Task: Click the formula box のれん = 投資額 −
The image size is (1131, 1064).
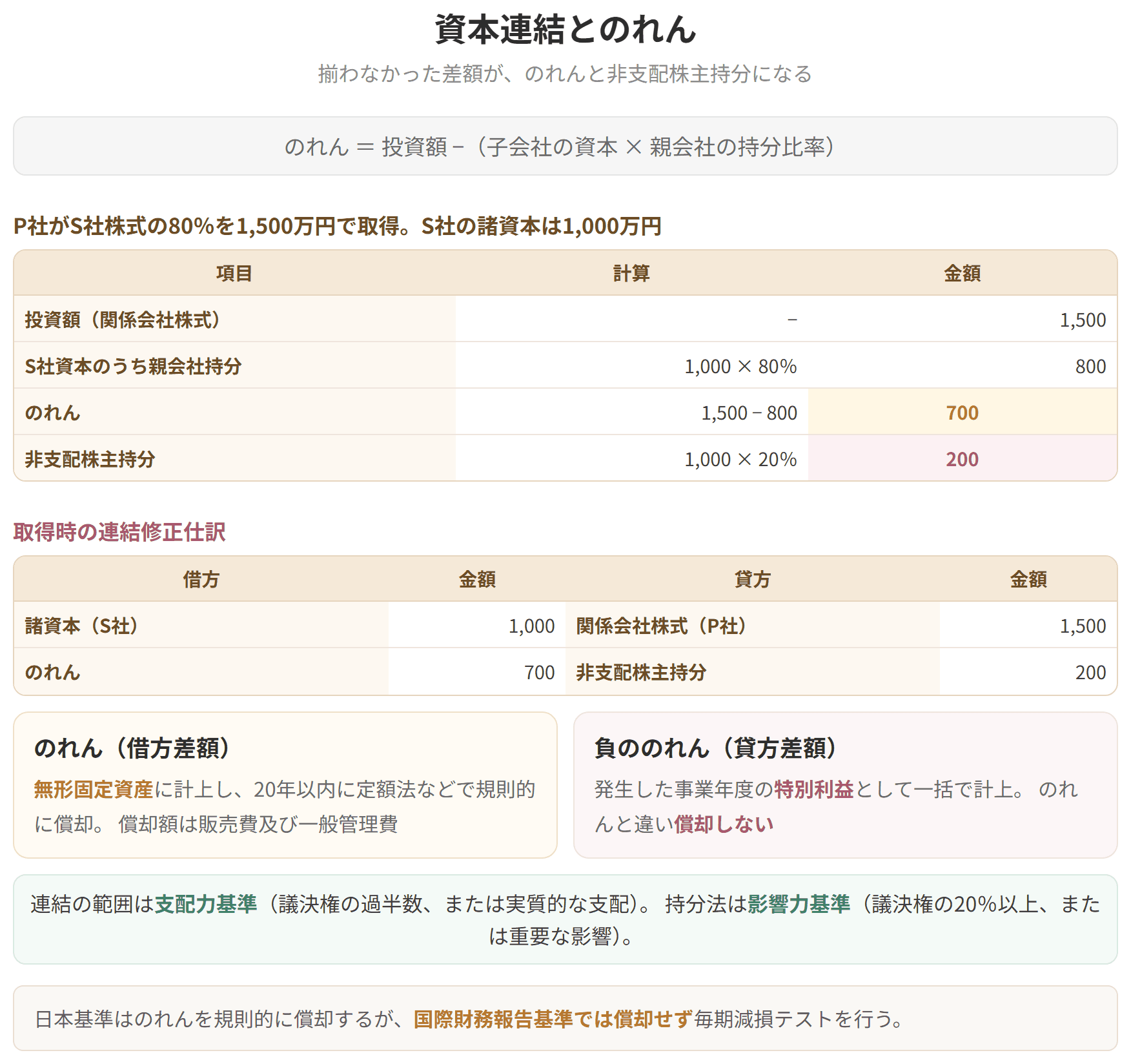Action: [565, 147]
